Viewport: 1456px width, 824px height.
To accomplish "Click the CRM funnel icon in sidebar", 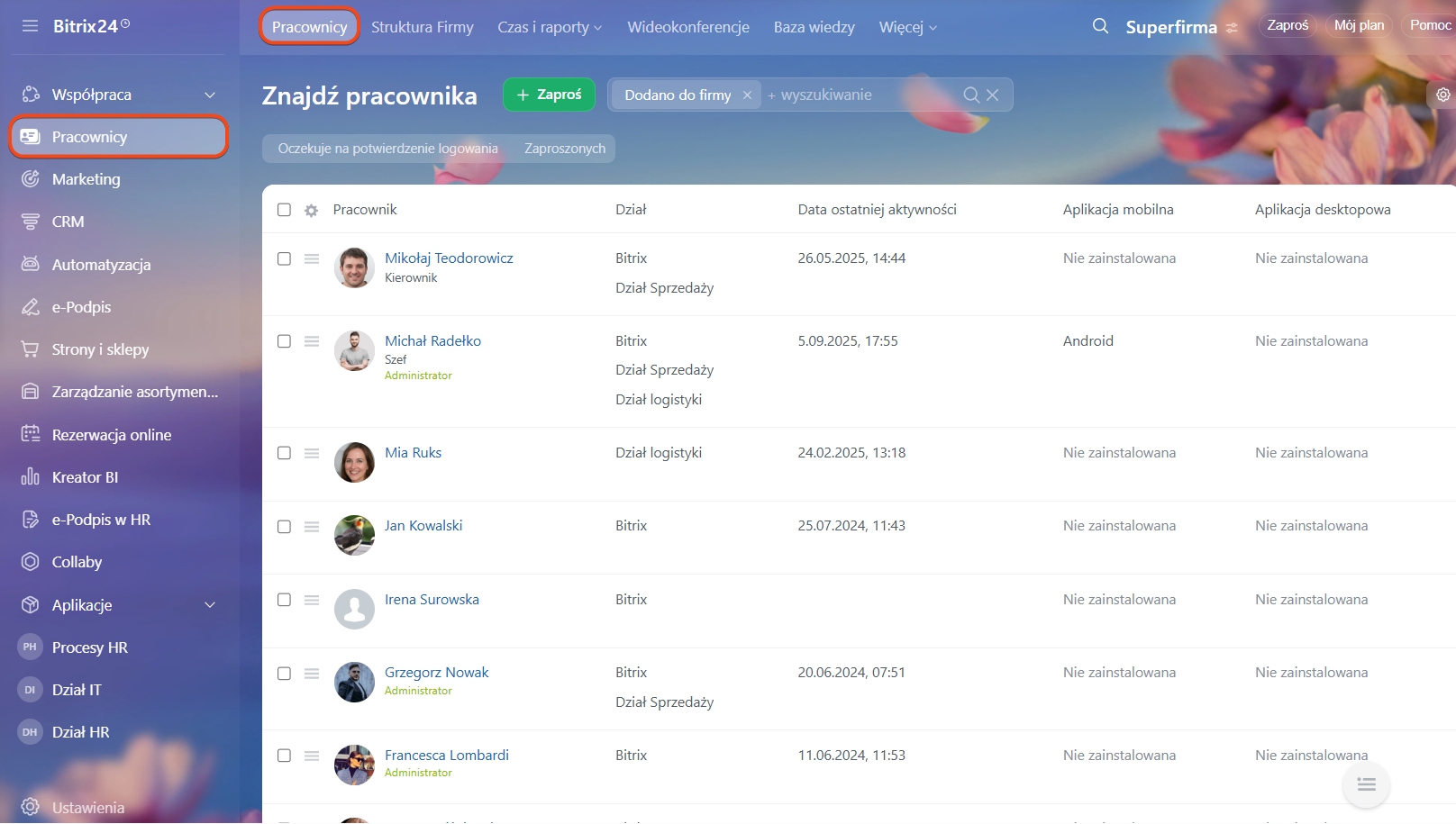I will (31, 222).
